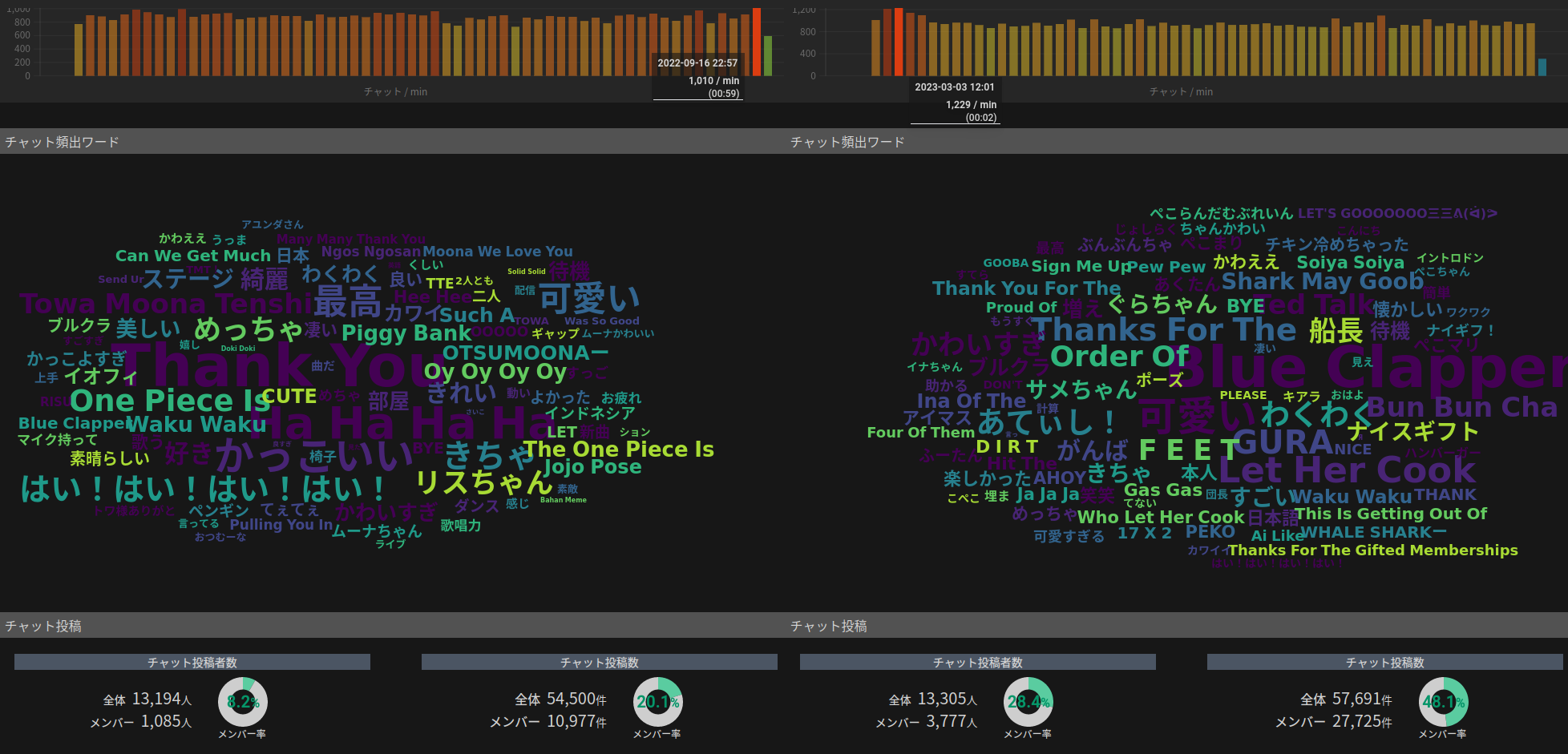Click the 20.1% member-rate donut chart

658,702
